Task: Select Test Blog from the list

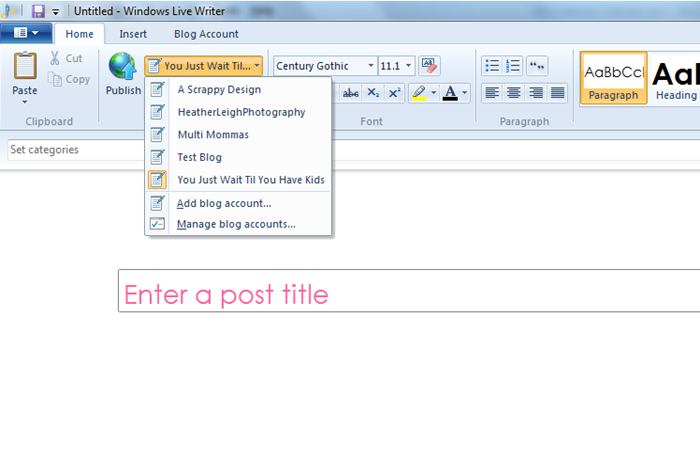Action: click(x=238, y=157)
